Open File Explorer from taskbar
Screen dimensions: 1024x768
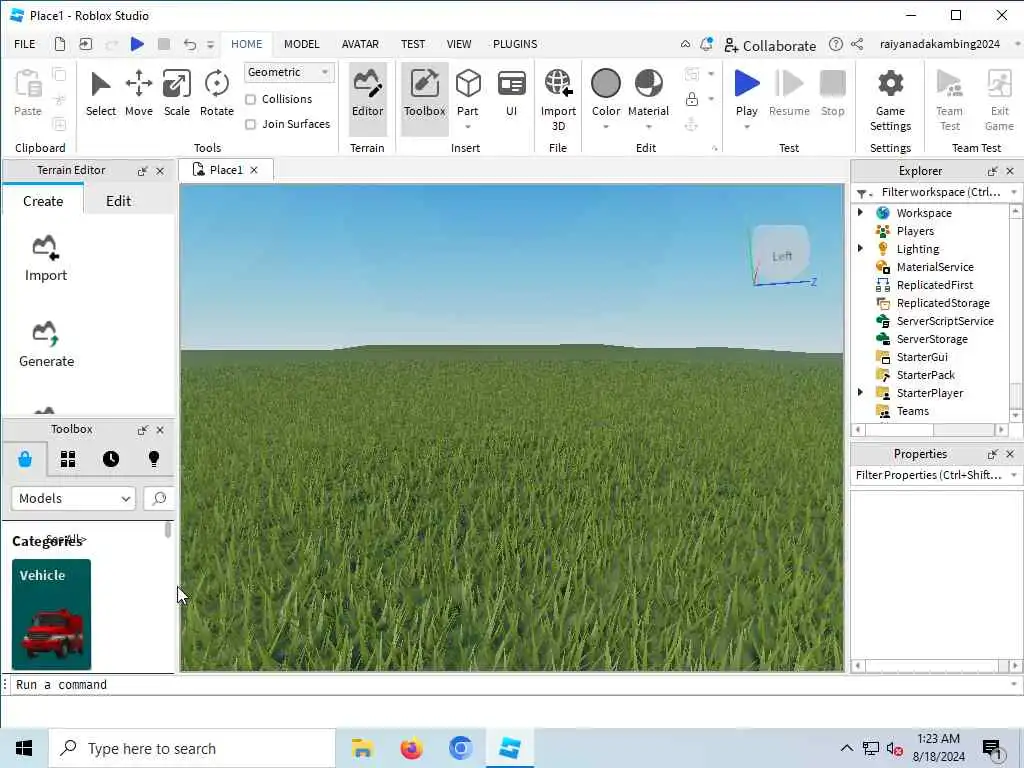coord(361,748)
